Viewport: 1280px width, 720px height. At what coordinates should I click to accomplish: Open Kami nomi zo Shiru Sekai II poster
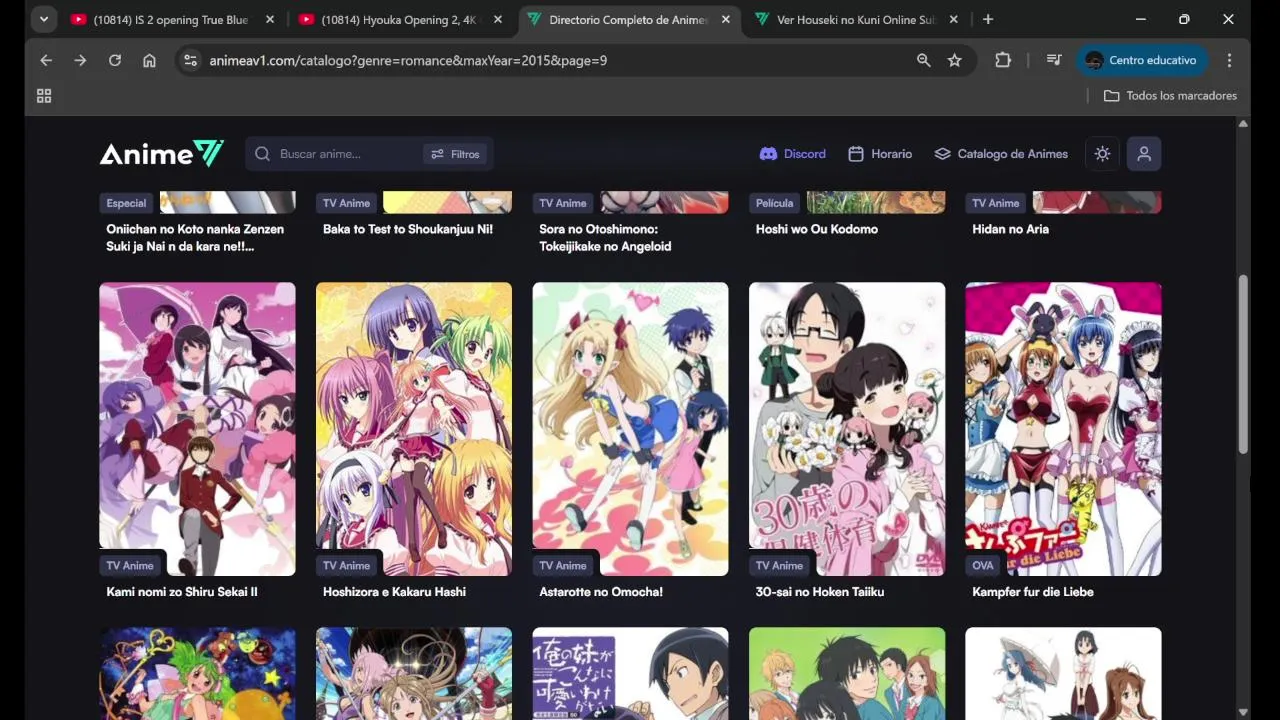[x=197, y=429]
